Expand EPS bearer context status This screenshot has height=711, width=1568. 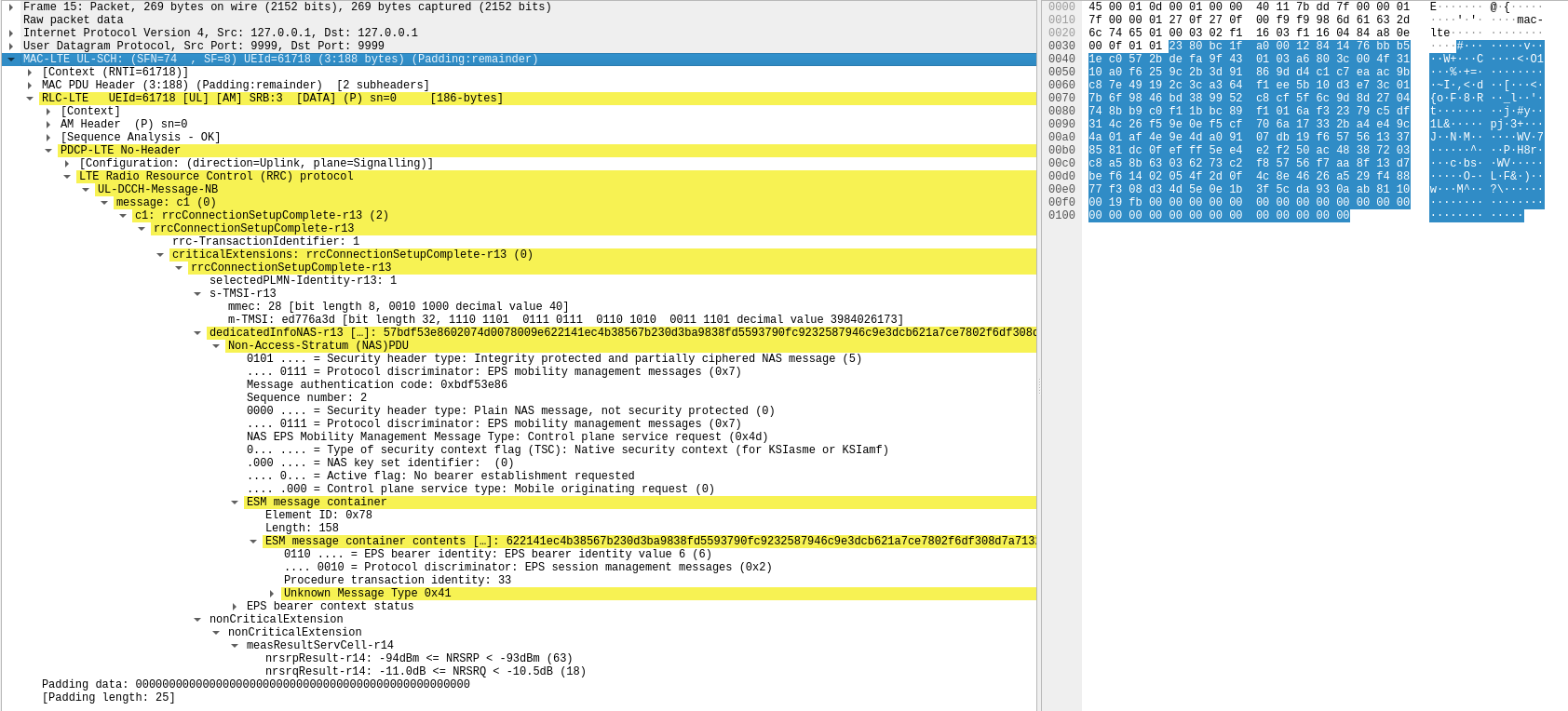tap(235, 607)
